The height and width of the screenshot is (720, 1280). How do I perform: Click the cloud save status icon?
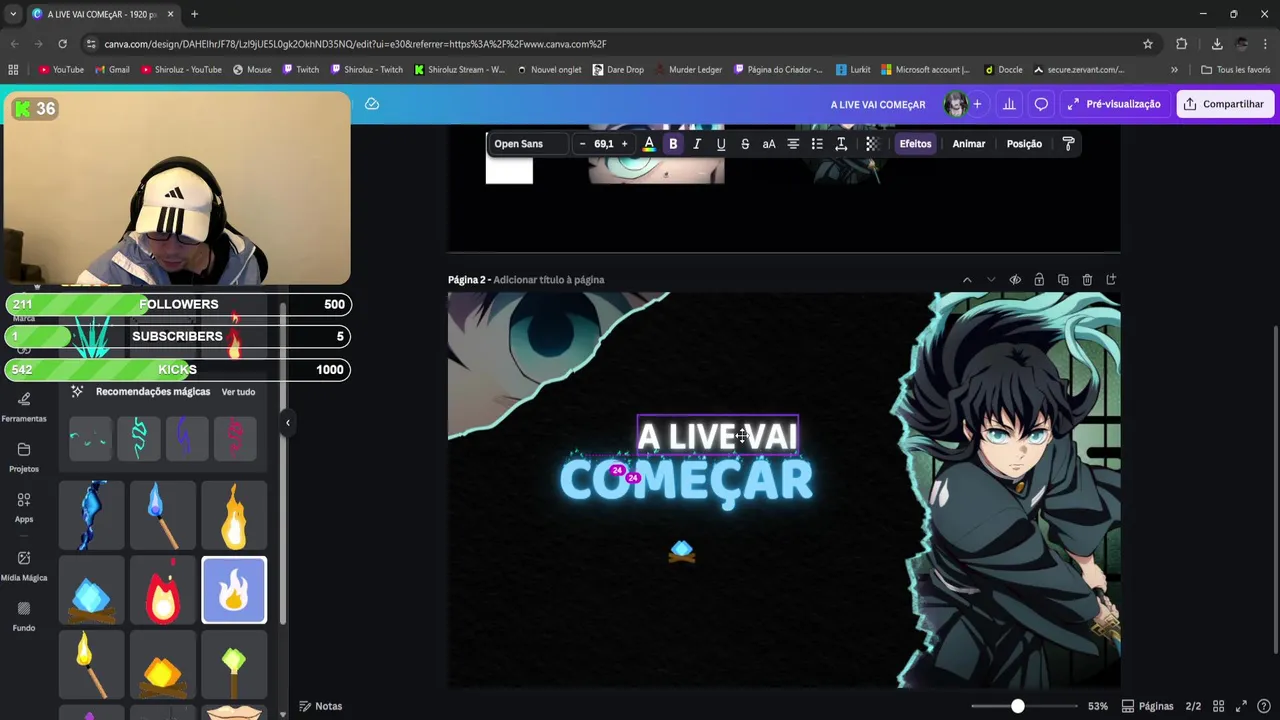(x=372, y=104)
